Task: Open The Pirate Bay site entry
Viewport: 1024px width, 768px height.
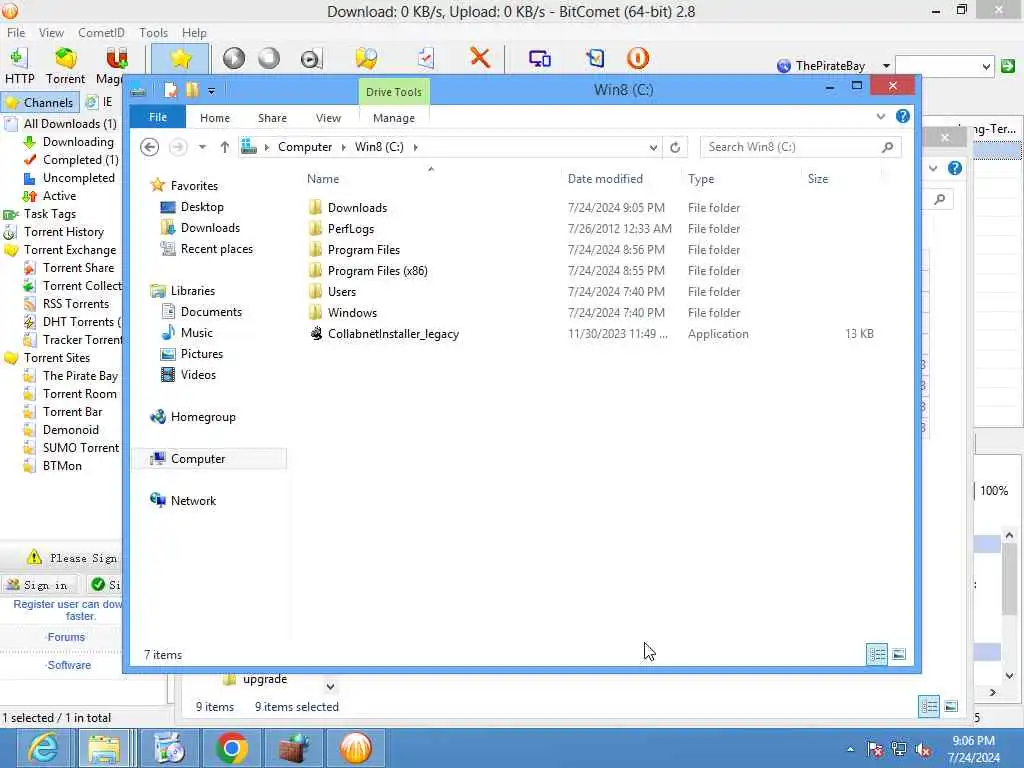Action: 71,376
